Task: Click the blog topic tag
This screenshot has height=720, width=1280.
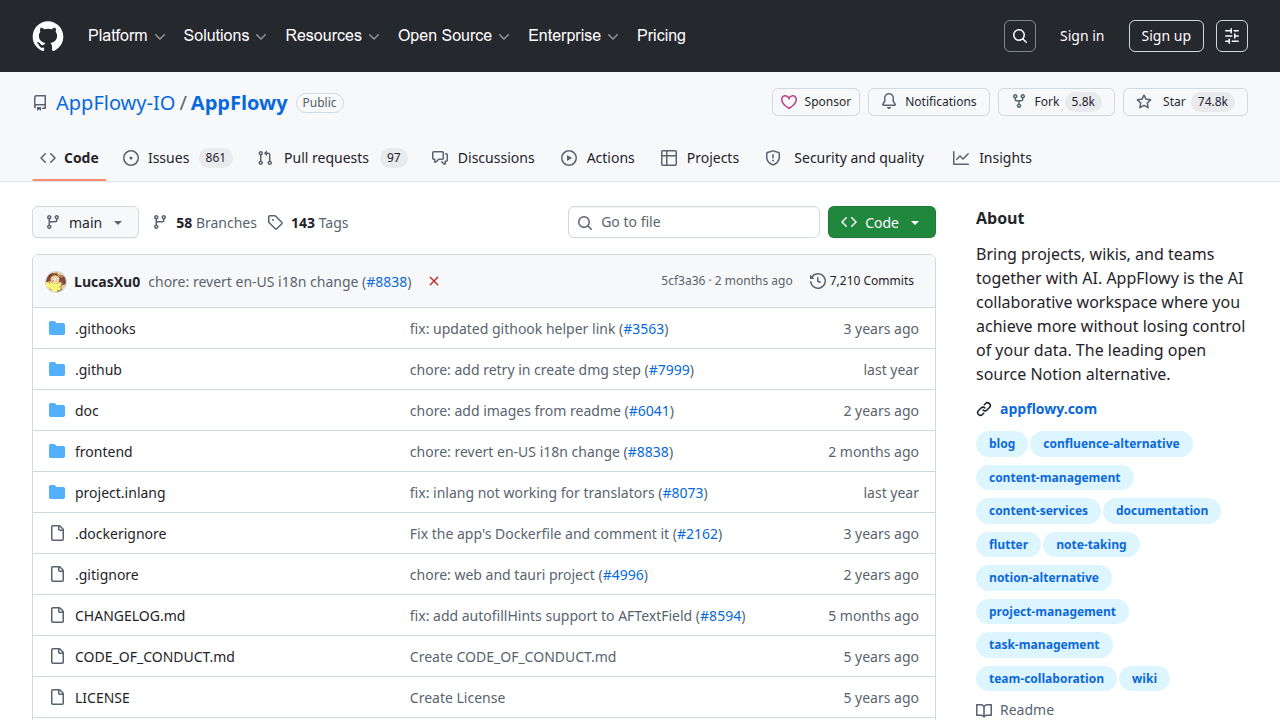Action: [x=1002, y=444]
